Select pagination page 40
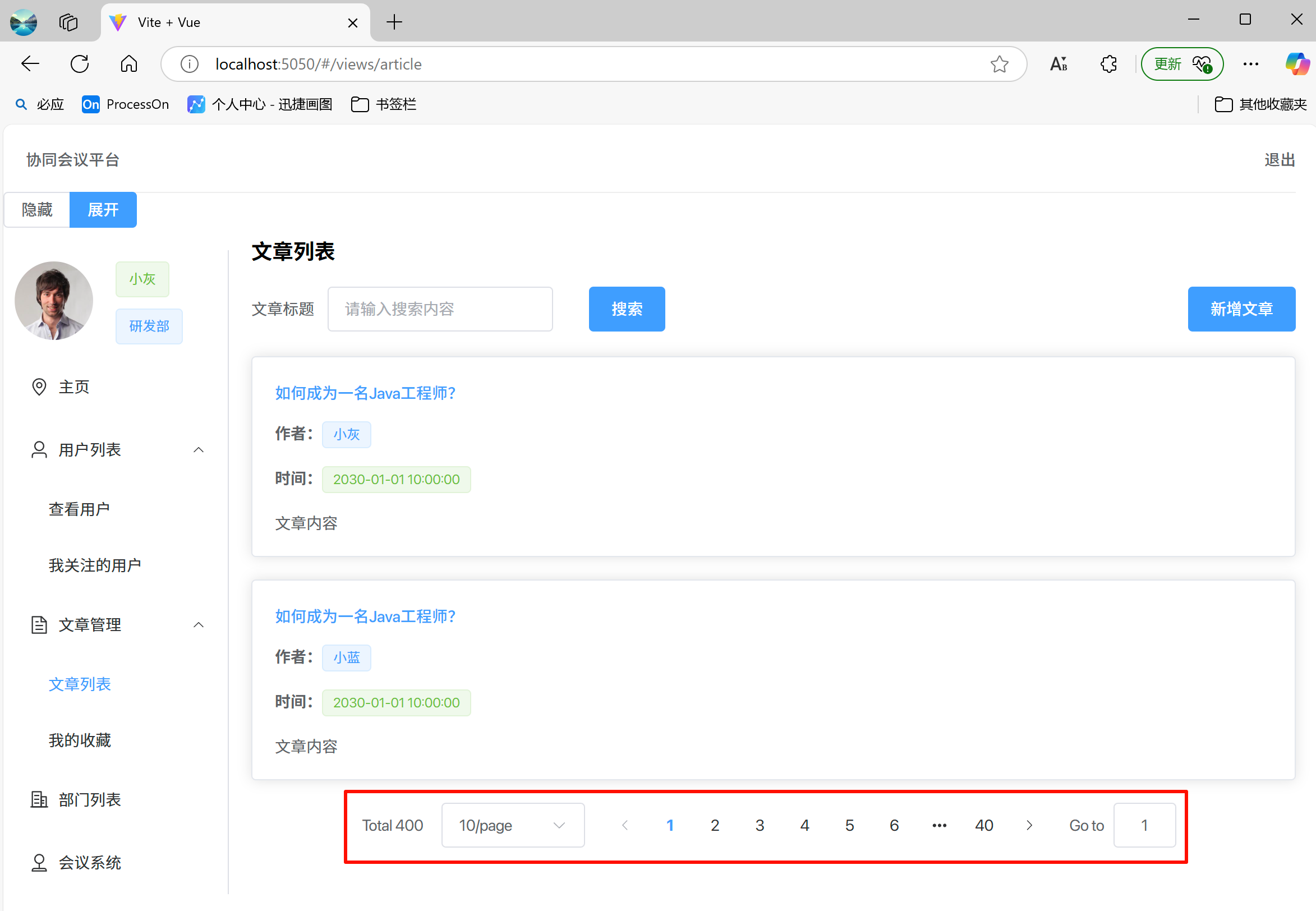This screenshot has width=1316, height=911. click(984, 825)
